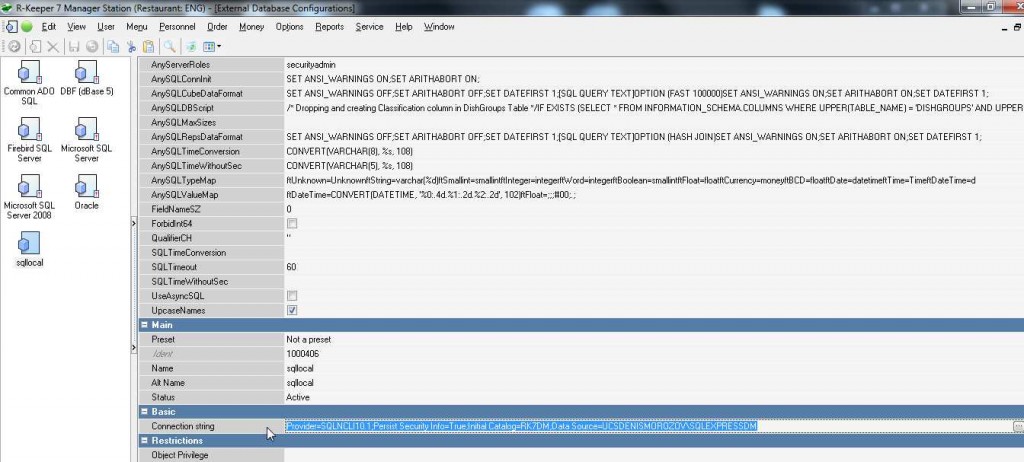Collapse the Main property section
This screenshot has width=1024, height=462.
tap(144, 325)
